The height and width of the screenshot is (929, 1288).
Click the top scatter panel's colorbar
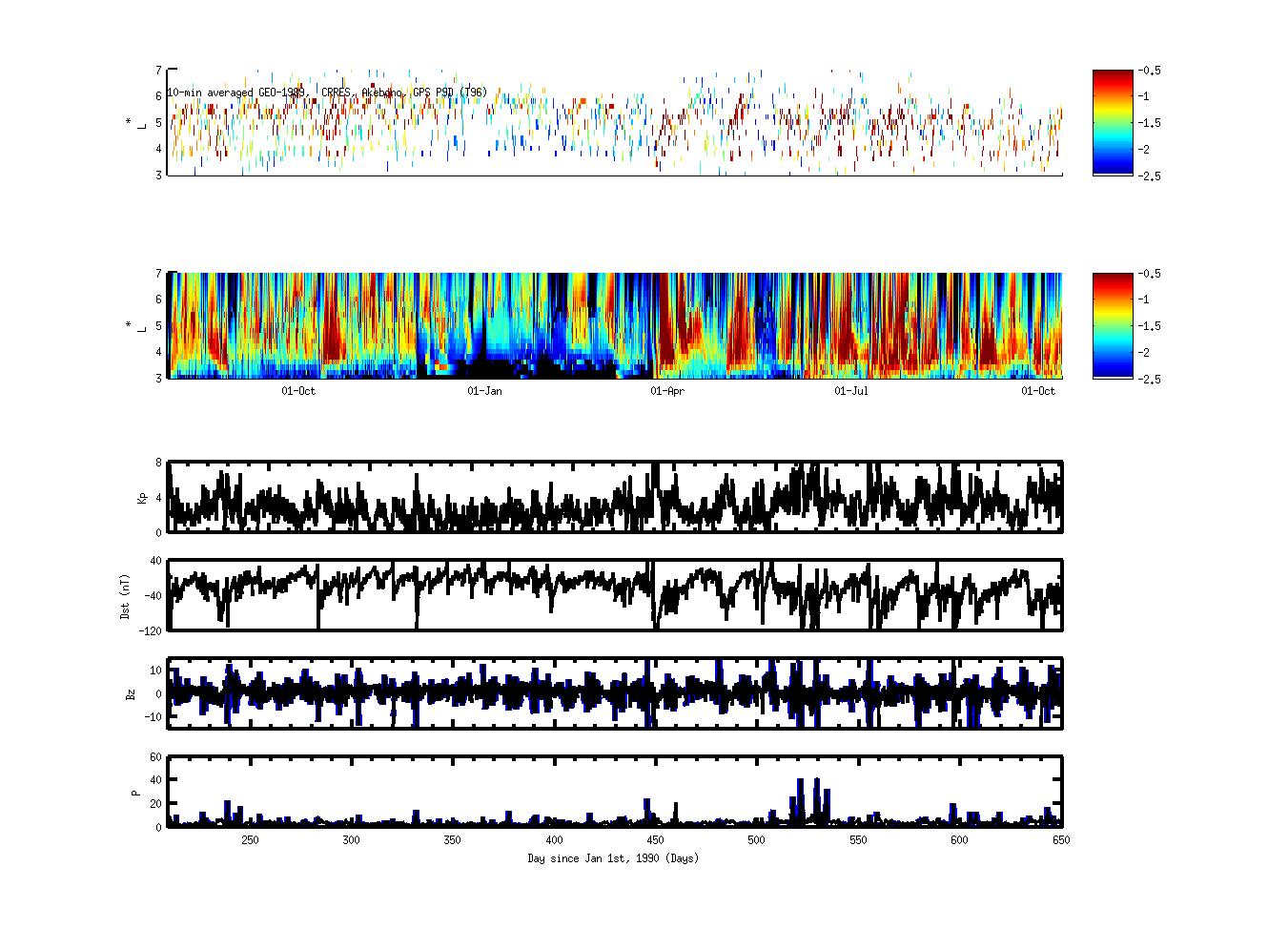pos(1113,122)
